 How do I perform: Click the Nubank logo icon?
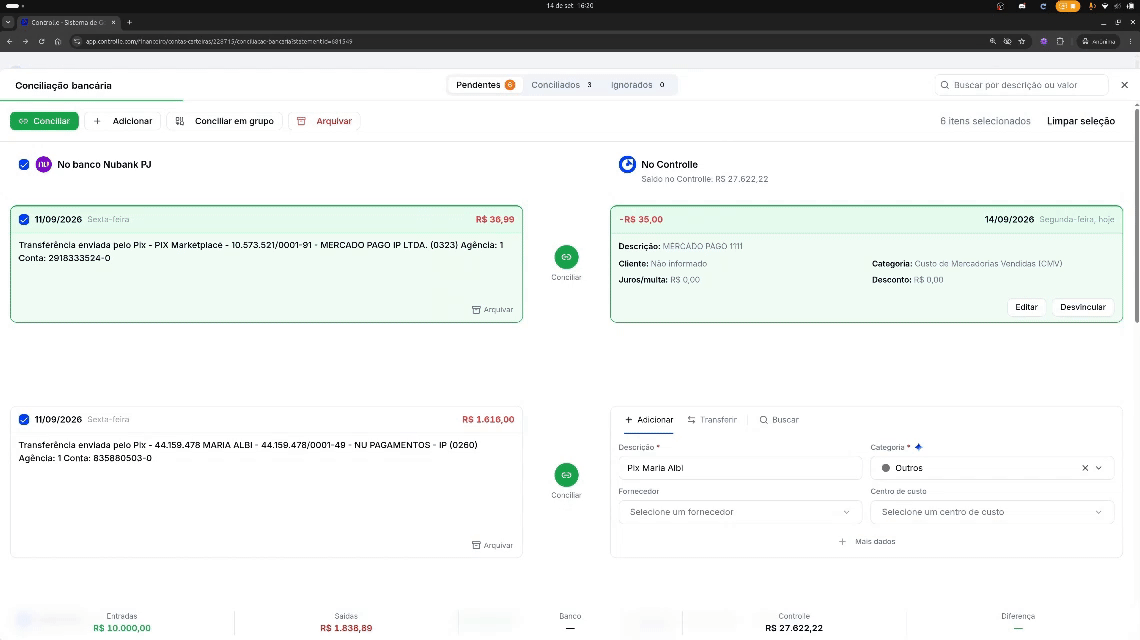coord(44,164)
